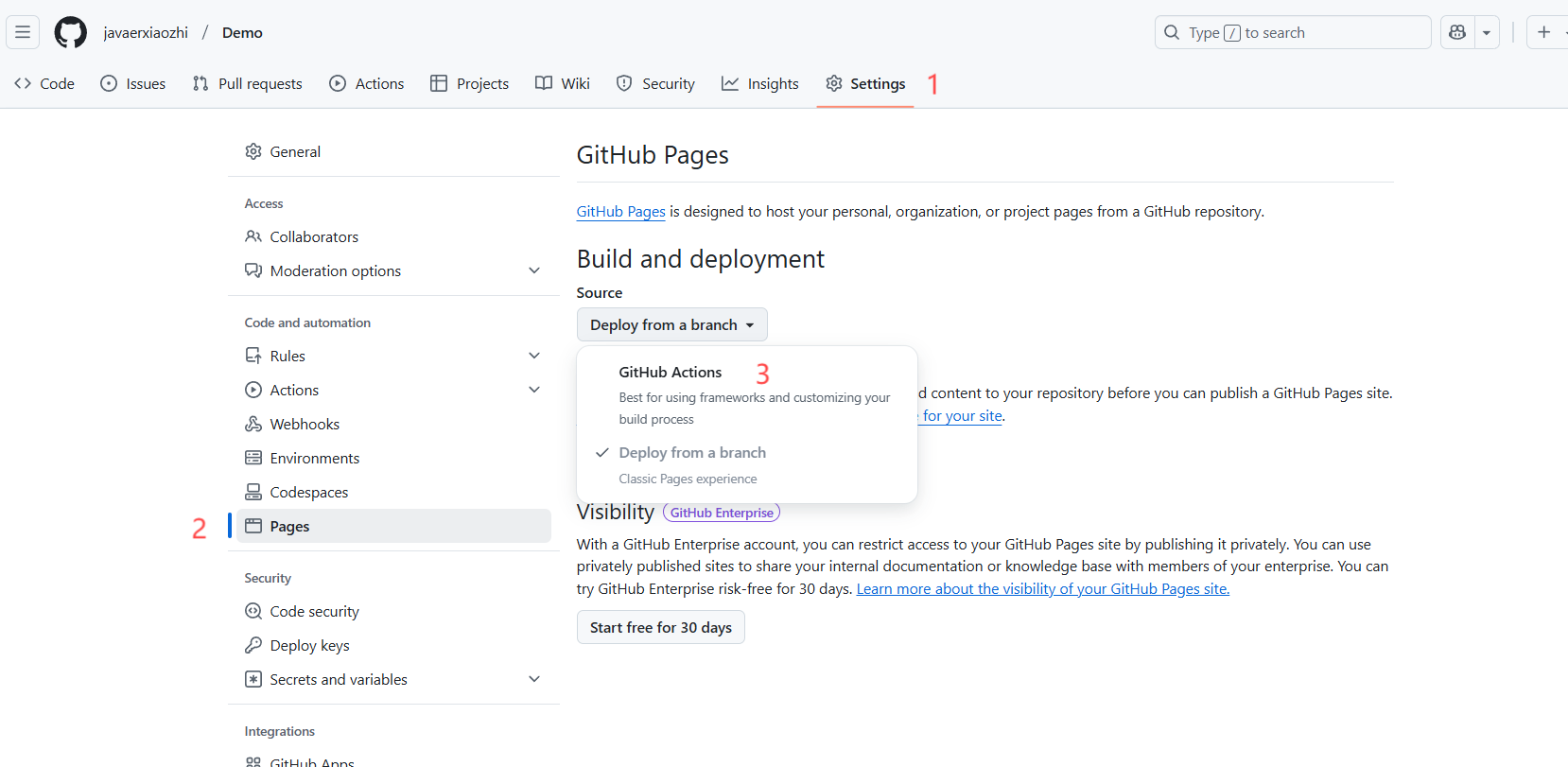Screen dimensions: 1568x767
Task: Click the Code security shield-search icon
Action: click(x=253, y=611)
